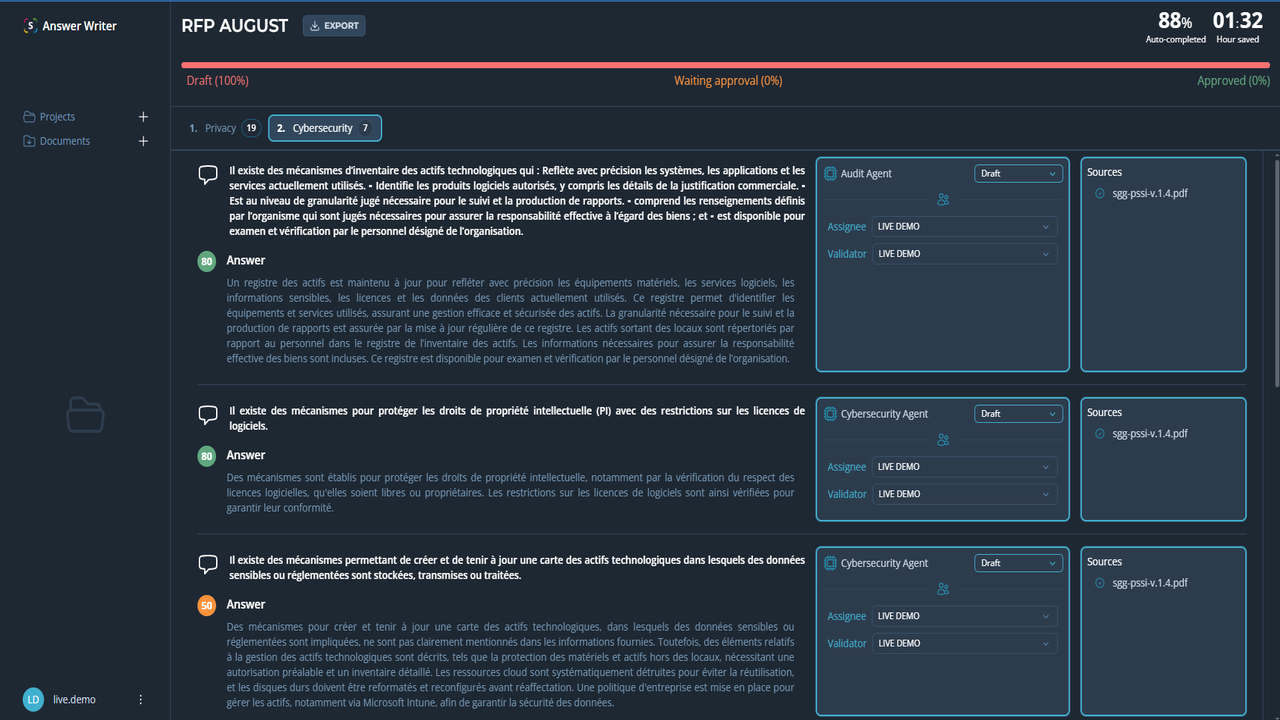Image resolution: width=1280 pixels, height=720 pixels.
Task: Add a new project with plus icon
Action: [x=143, y=117]
